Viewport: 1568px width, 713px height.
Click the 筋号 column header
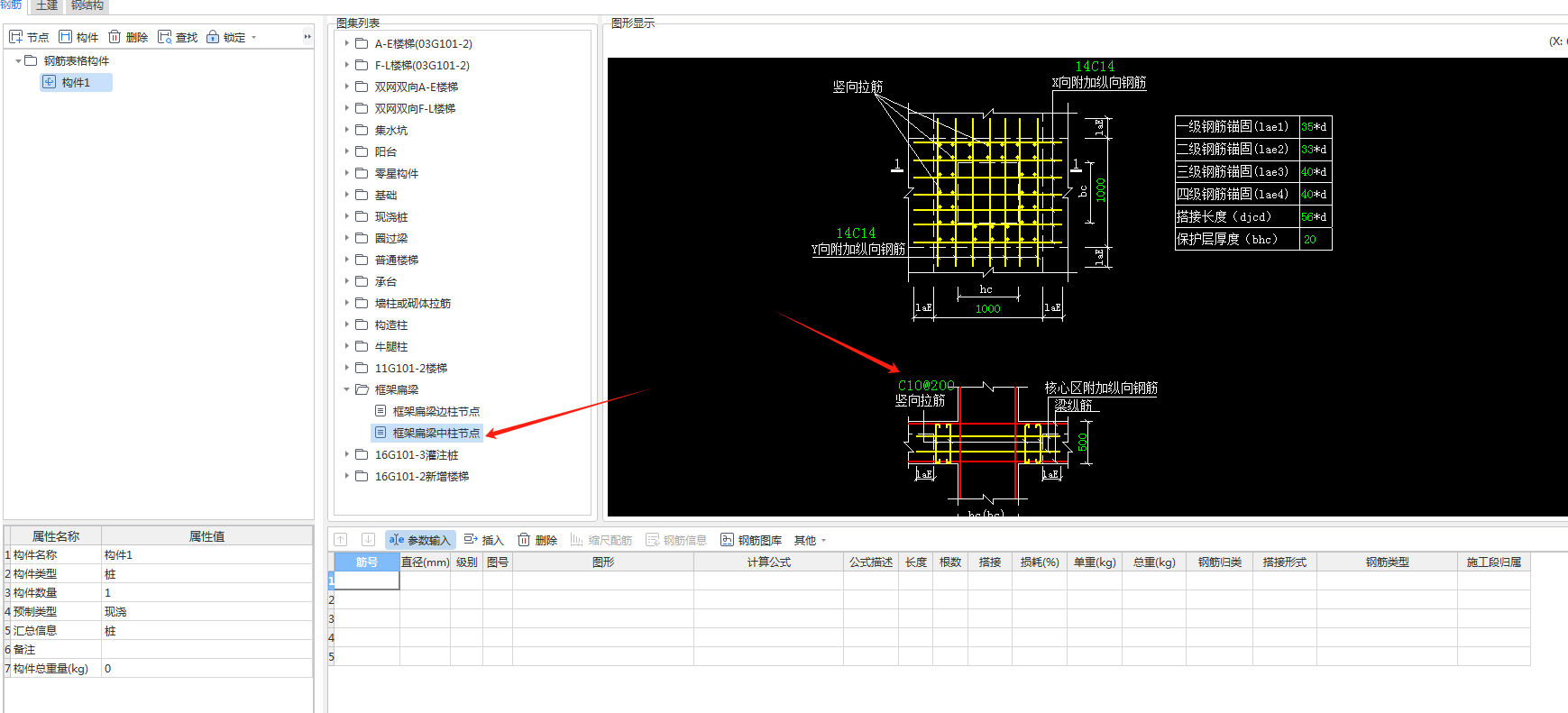[x=367, y=562]
